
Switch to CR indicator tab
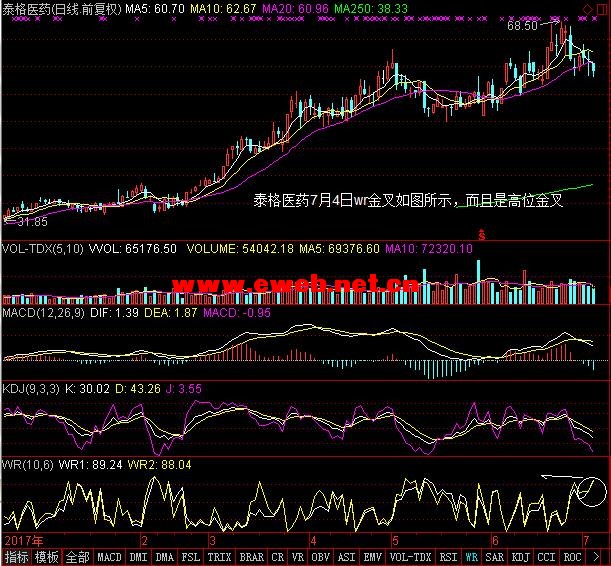coord(277,557)
